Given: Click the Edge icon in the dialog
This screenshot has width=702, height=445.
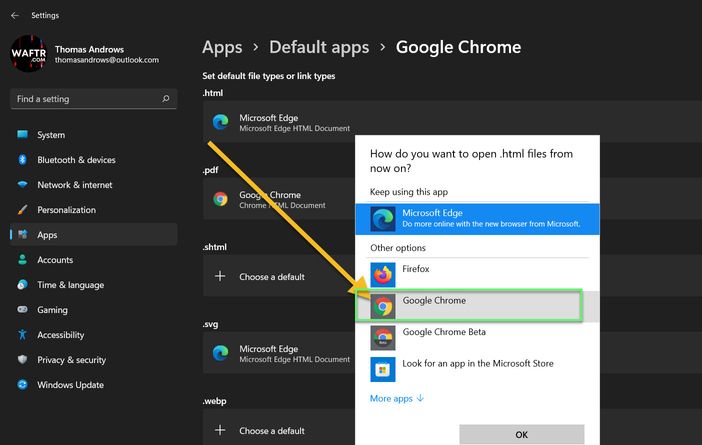Looking at the screenshot, I should pos(383,219).
